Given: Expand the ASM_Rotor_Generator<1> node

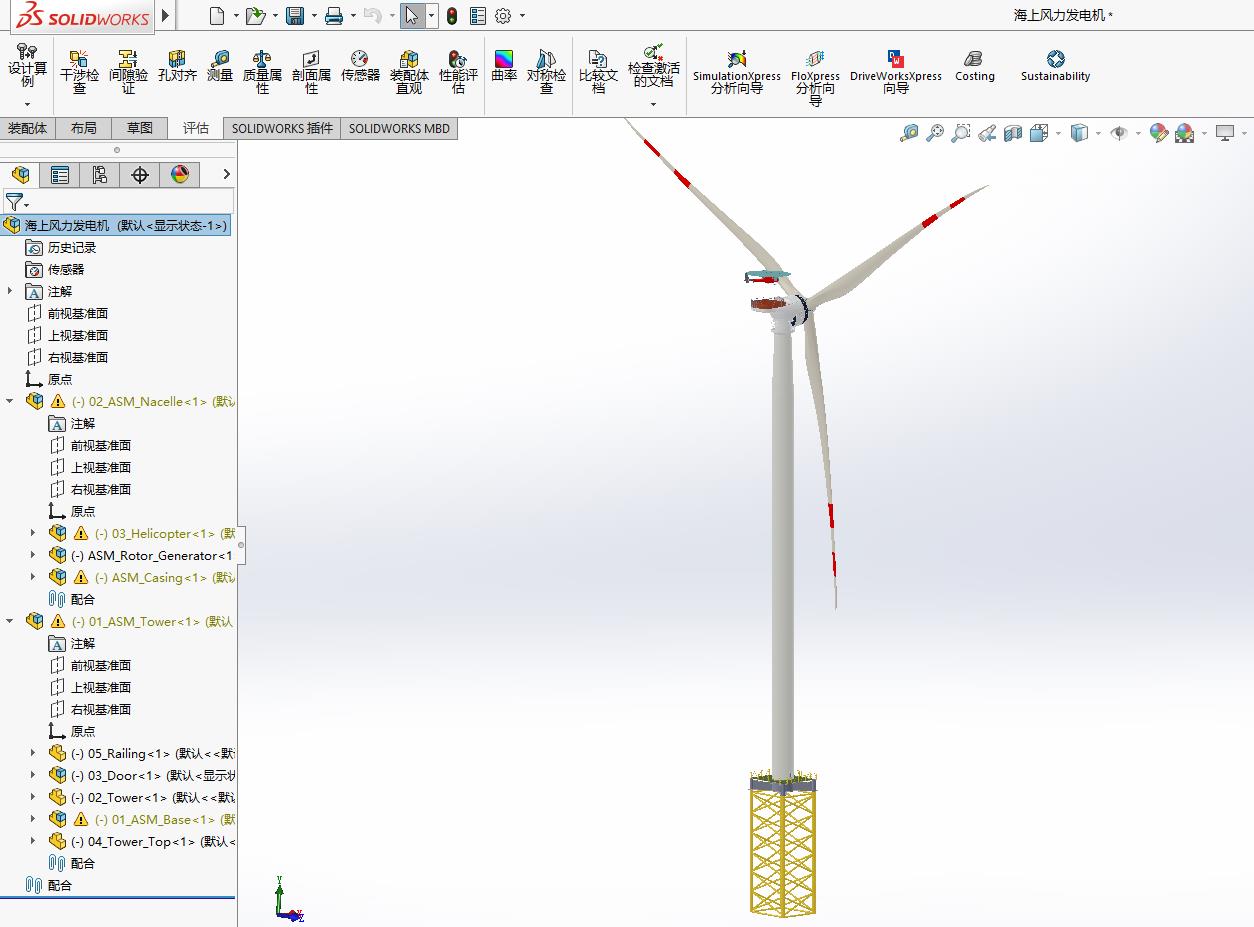Looking at the screenshot, I should pos(33,555).
